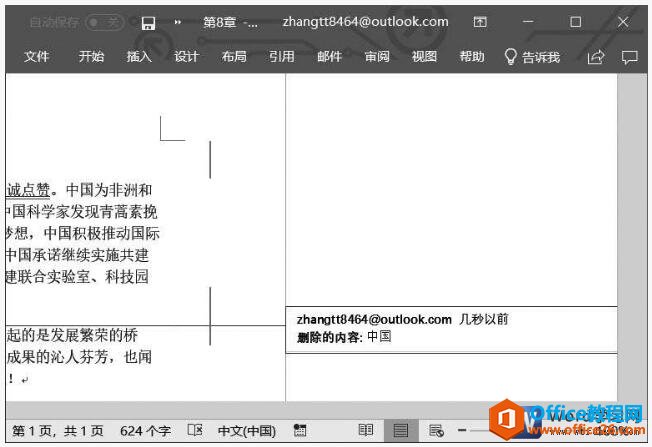The image size is (652, 447).
Task: Select the 布局 tab
Action: (234, 56)
